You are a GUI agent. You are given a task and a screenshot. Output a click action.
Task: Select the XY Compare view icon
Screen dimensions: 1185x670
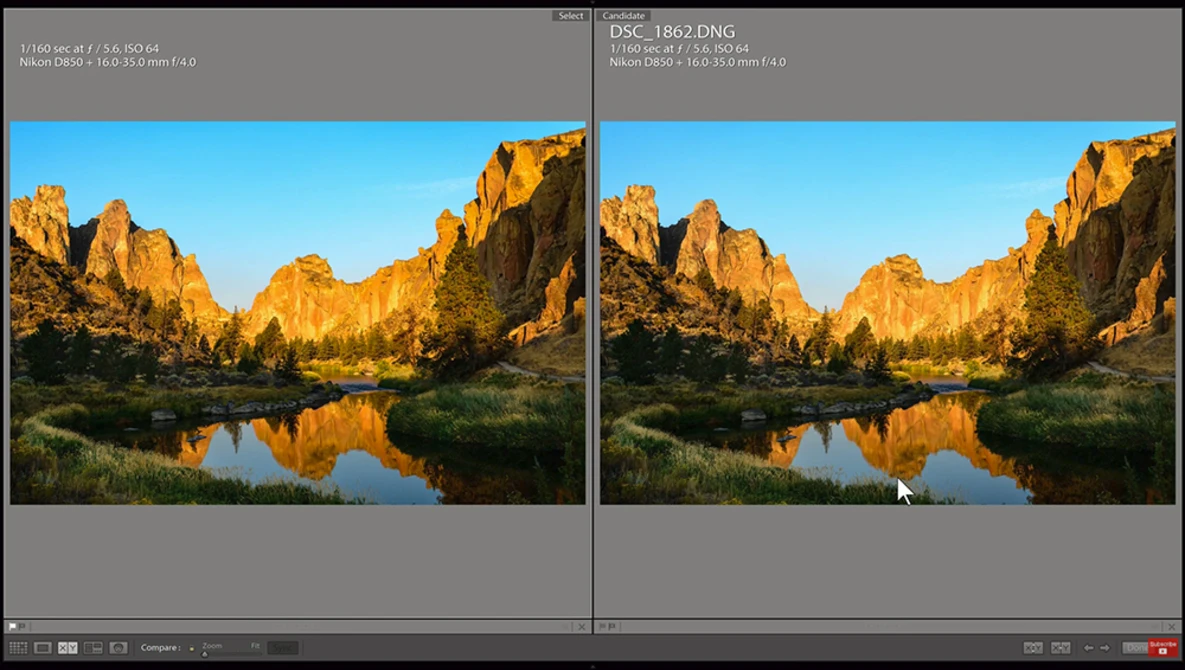68,648
